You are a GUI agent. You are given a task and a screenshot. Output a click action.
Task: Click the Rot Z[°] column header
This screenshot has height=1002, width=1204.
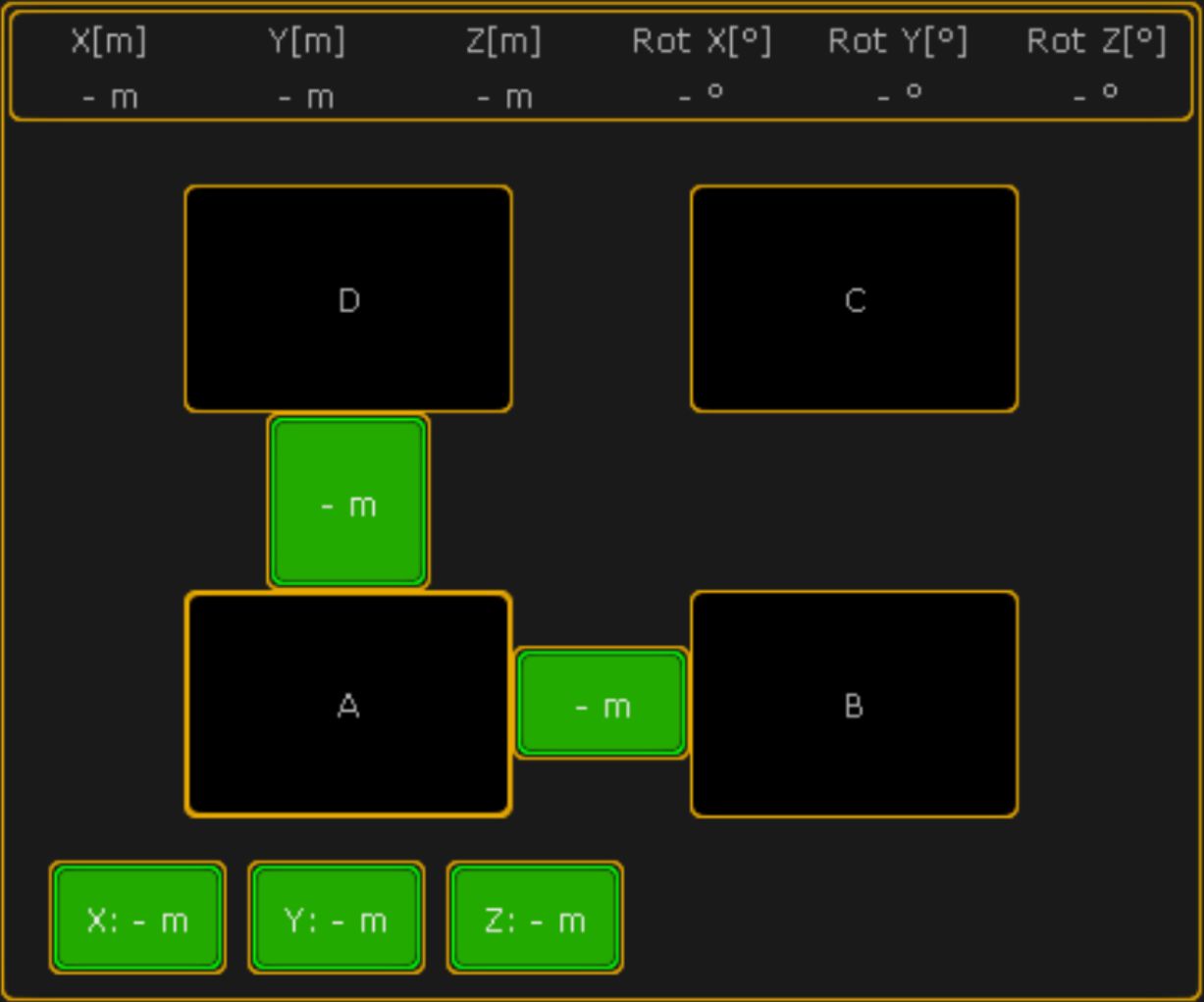(x=1096, y=41)
